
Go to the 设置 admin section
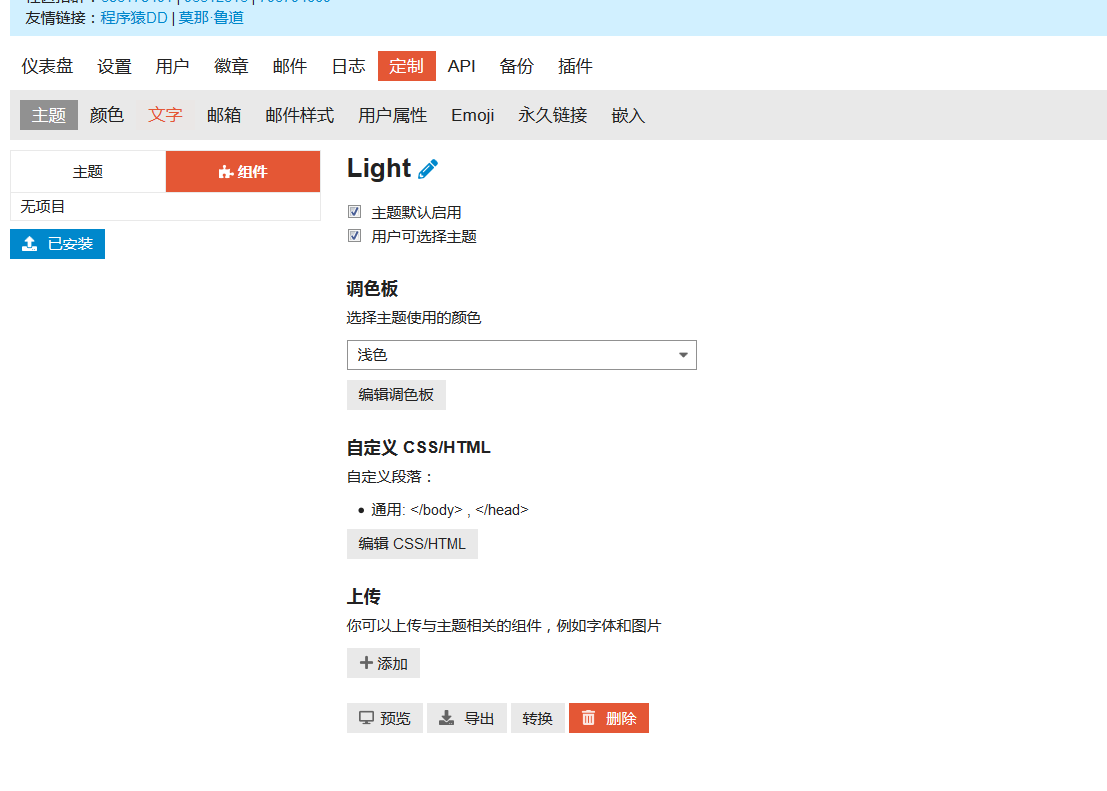[x=114, y=66]
